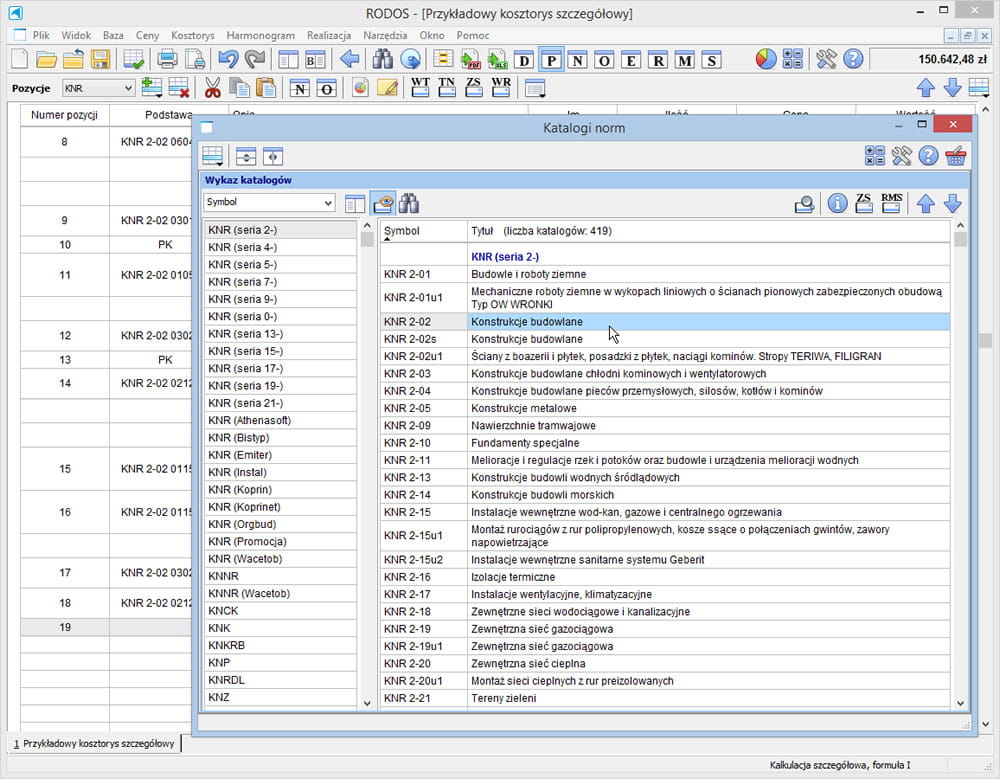
Task: Toggle the D view button in toolbar
Action: (524, 60)
